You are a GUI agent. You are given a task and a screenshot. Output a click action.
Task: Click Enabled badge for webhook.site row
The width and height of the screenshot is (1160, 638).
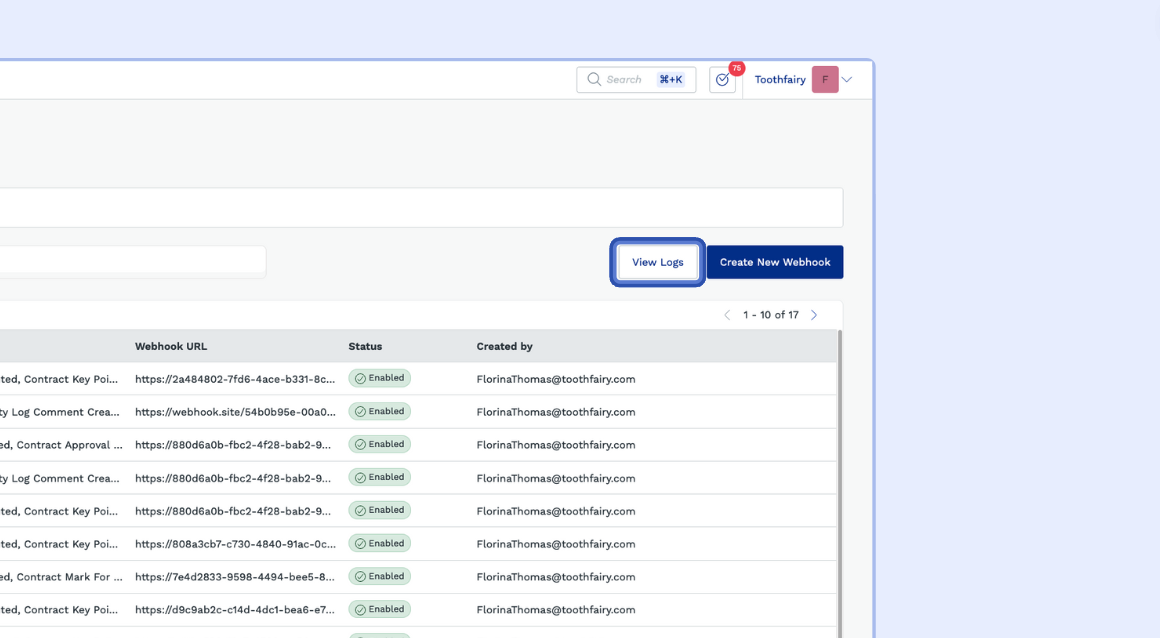380,412
